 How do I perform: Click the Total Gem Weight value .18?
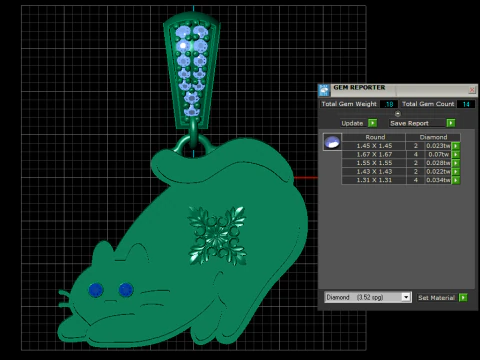pyautogui.click(x=389, y=104)
